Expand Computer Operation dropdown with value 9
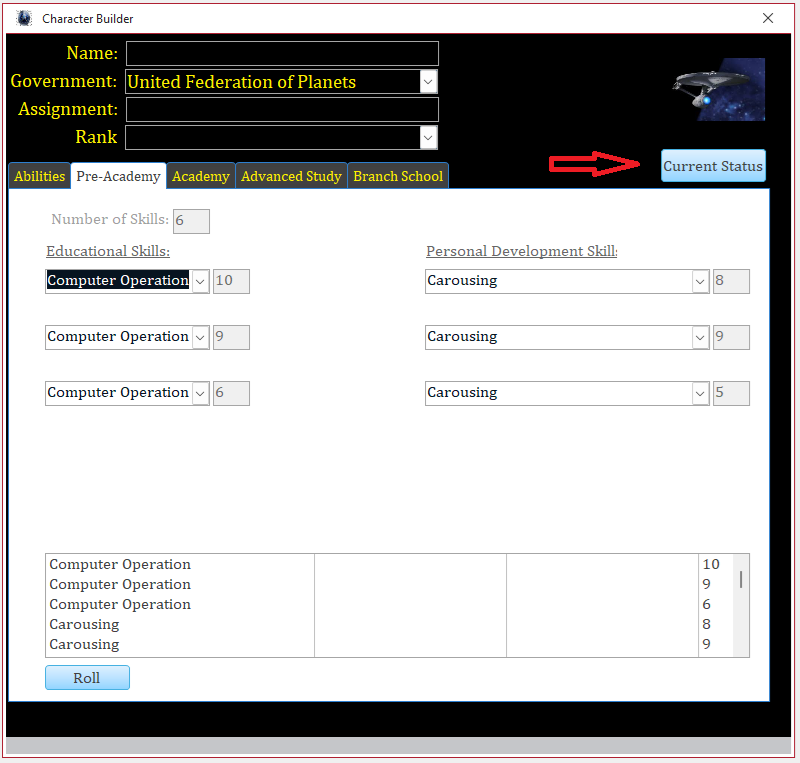The height and width of the screenshot is (763, 800). (x=201, y=337)
